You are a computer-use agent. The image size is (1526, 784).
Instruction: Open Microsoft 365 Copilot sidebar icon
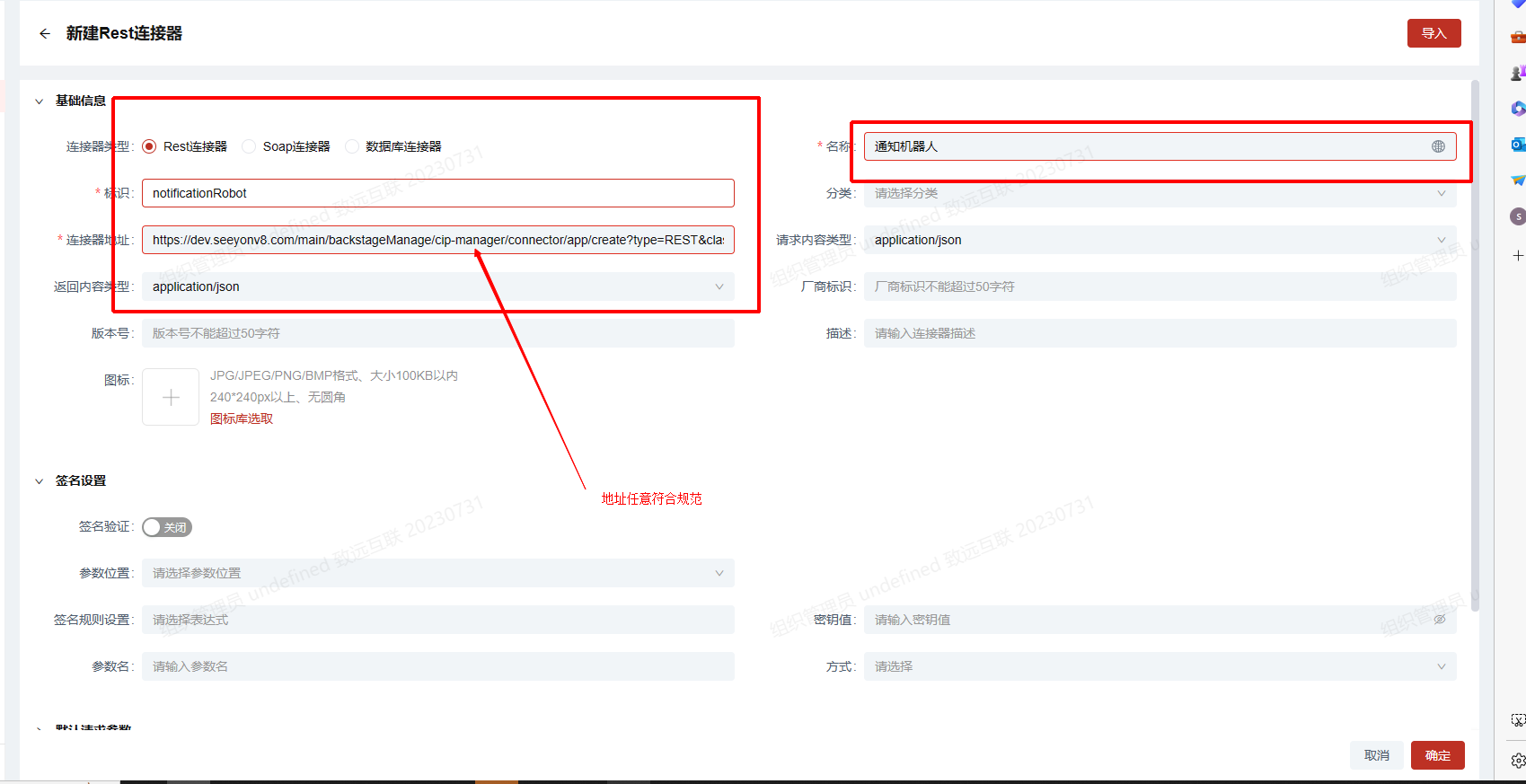coord(1518,109)
